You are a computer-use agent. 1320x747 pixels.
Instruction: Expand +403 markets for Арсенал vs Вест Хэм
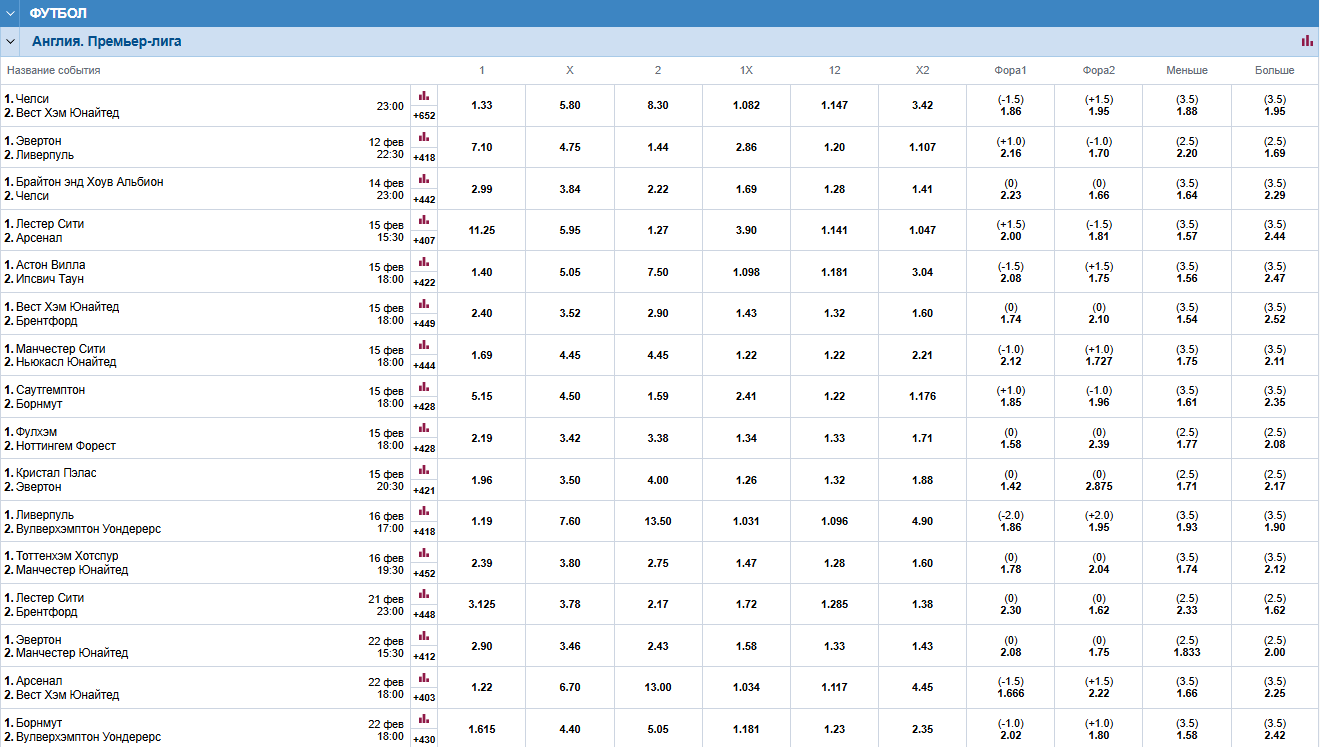point(424,698)
